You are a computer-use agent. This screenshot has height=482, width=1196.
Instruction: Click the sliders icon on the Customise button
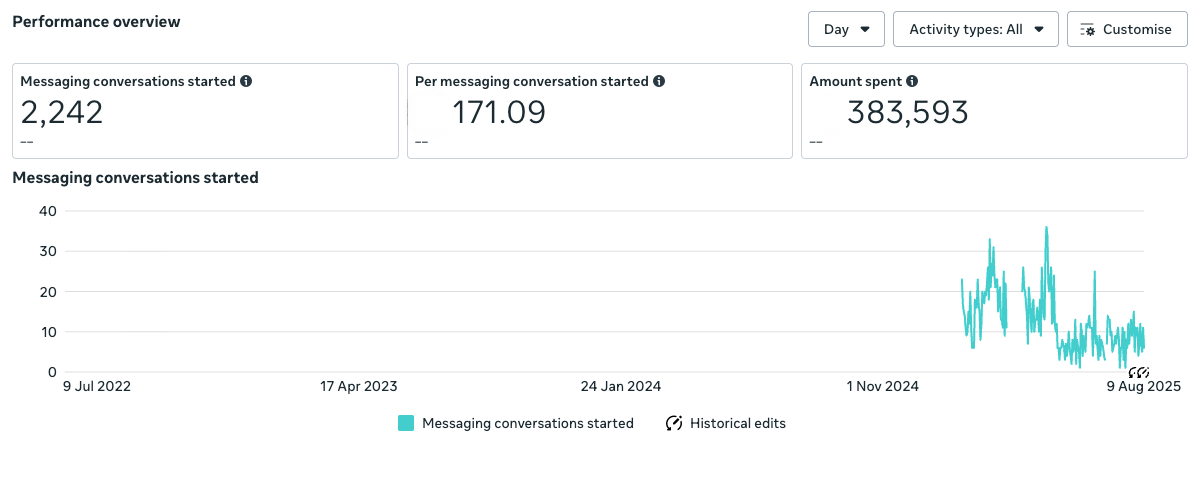point(1088,30)
